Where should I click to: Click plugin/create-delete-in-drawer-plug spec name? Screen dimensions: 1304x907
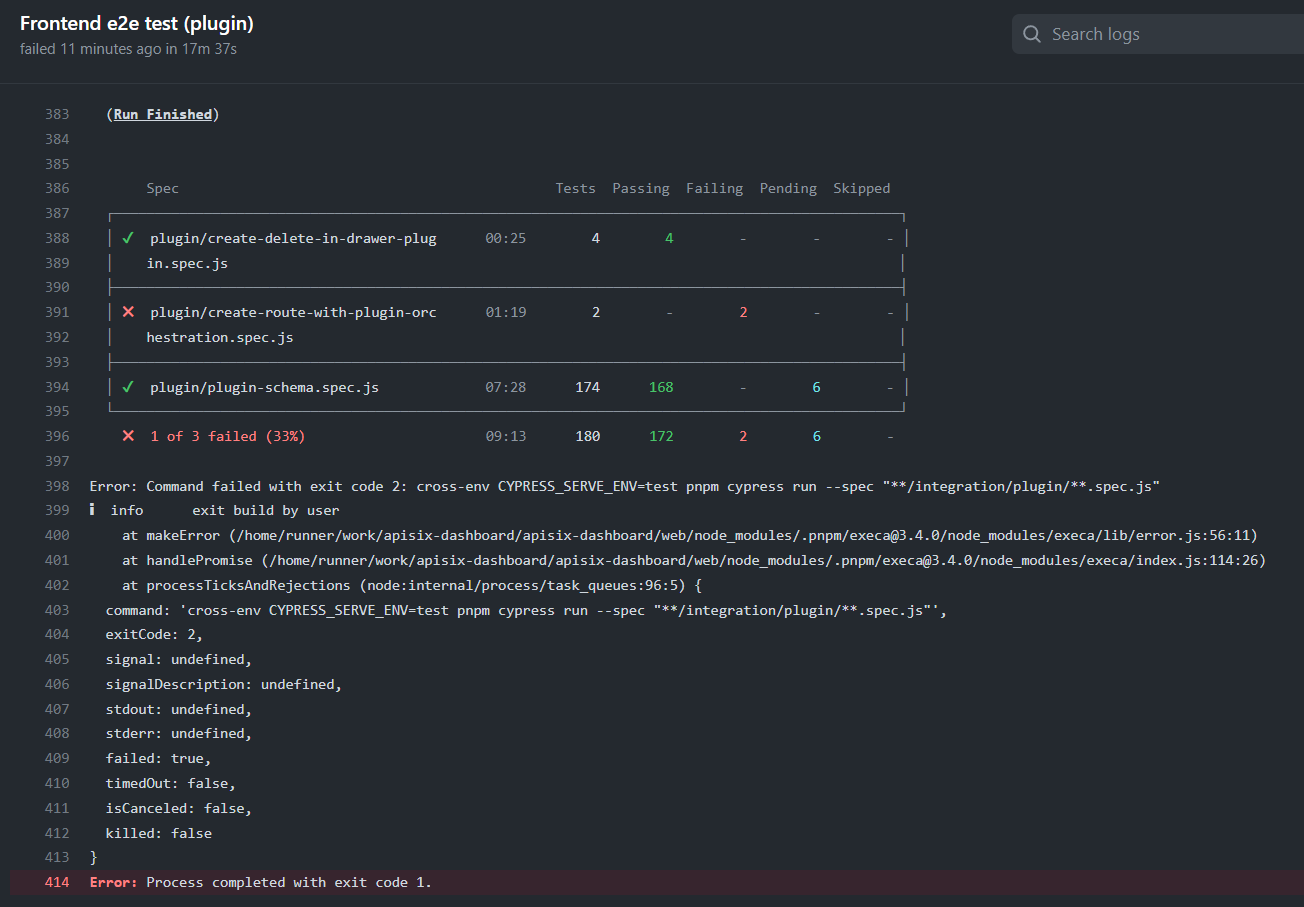294,238
